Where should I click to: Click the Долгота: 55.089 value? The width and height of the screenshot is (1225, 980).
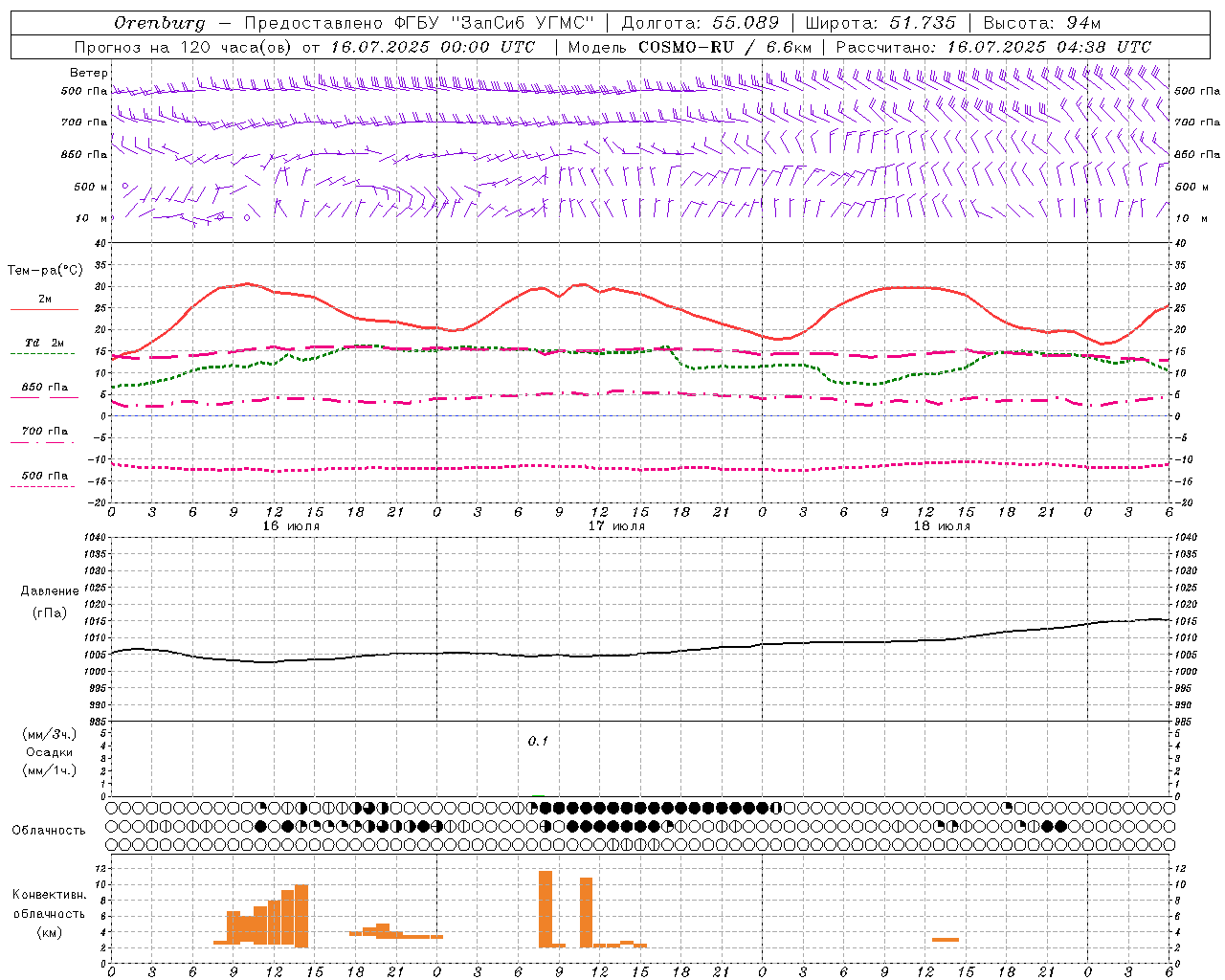pyautogui.click(x=700, y=23)
